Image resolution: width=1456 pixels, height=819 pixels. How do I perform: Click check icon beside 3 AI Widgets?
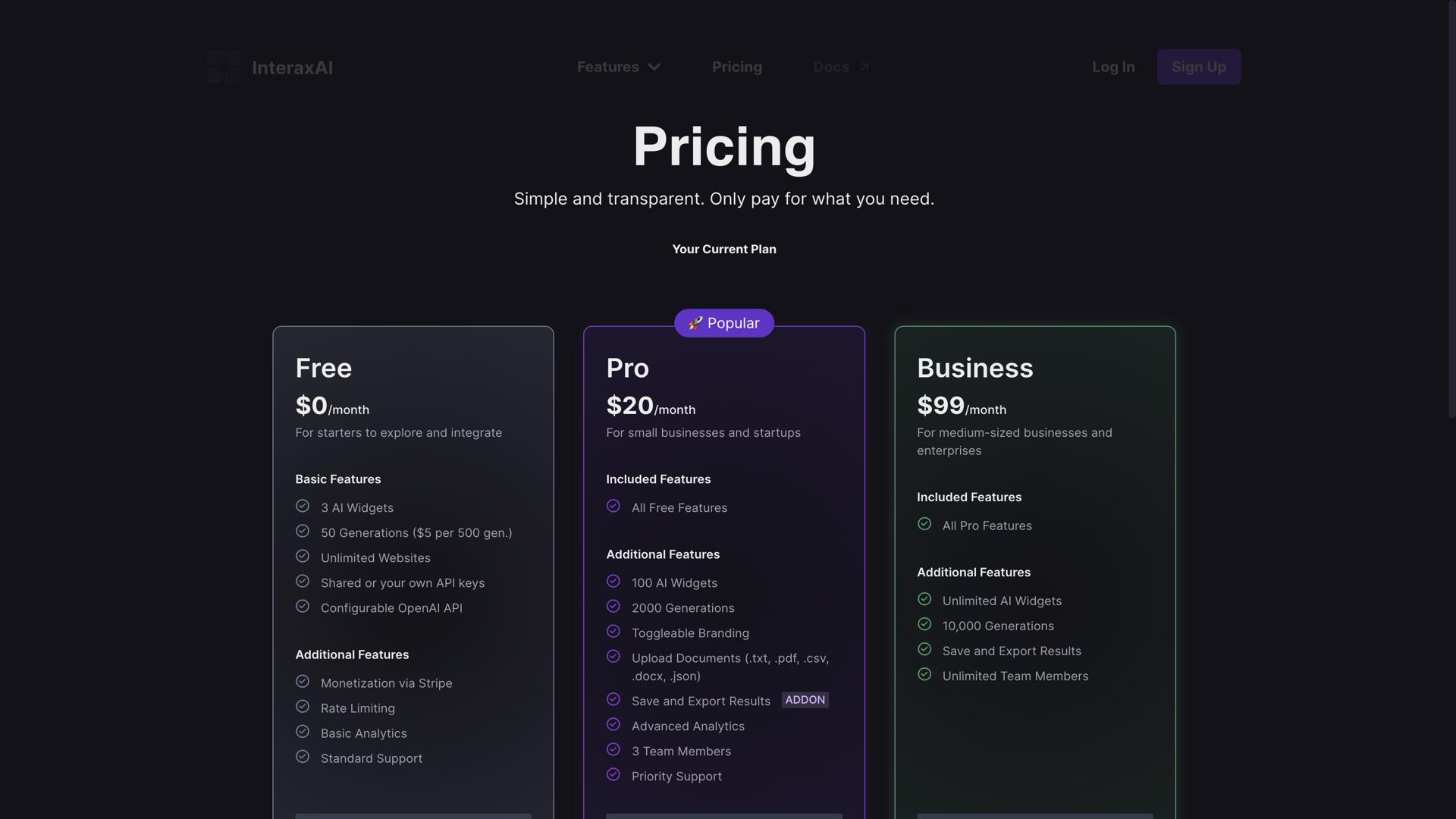click(303, 507)
